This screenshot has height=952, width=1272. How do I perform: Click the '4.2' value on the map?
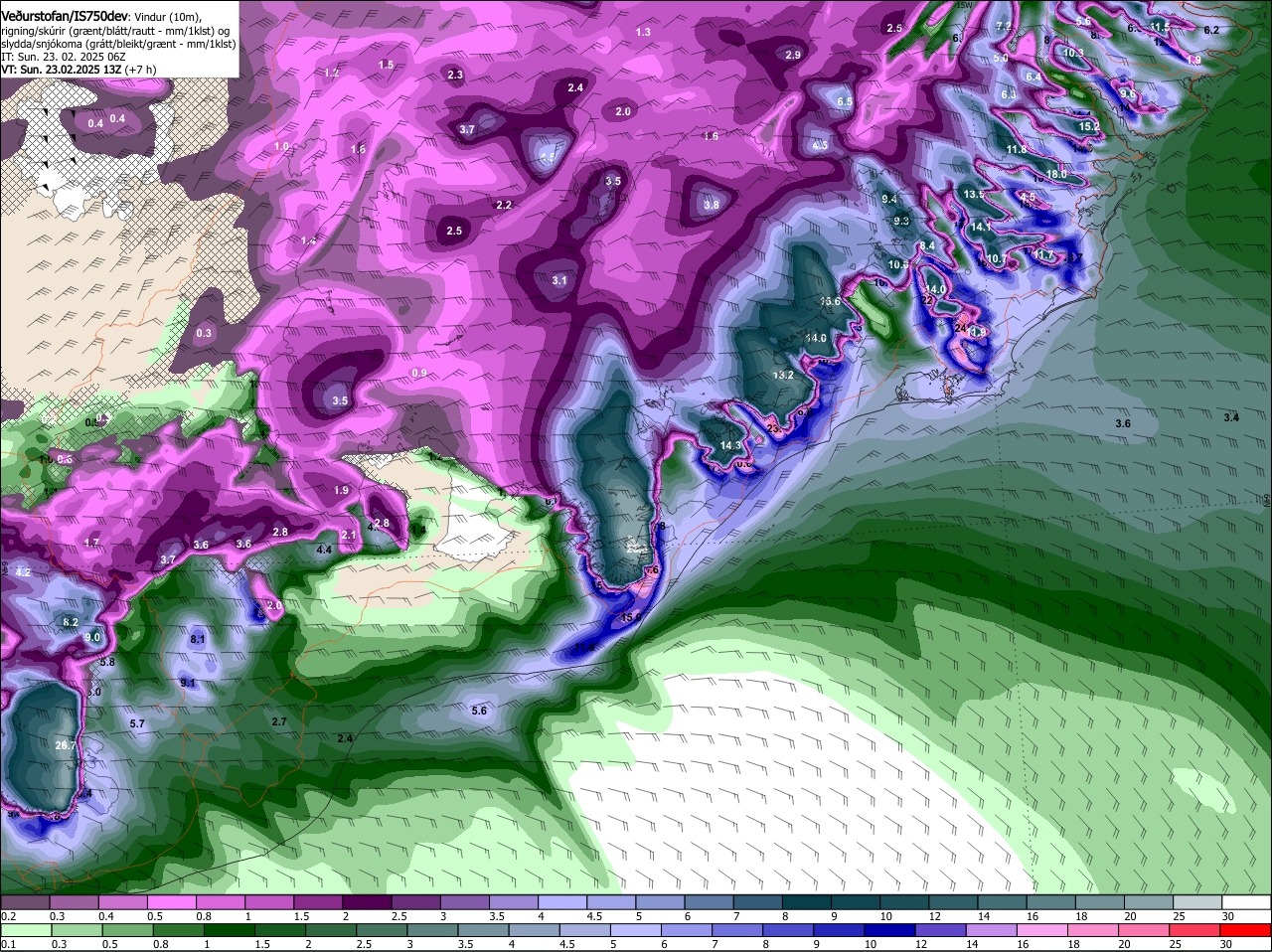tap(23, 573)
